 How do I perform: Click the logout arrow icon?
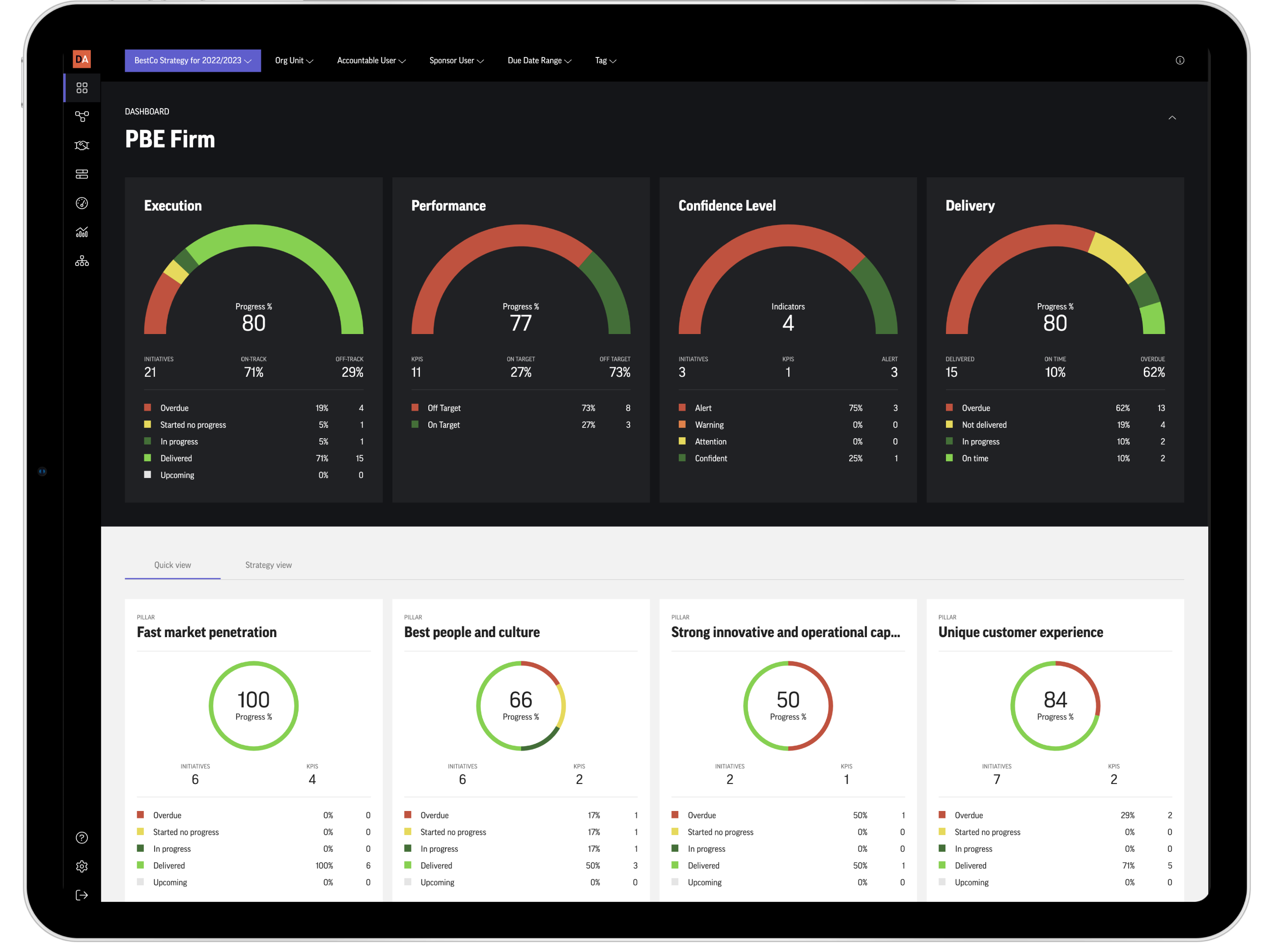click(82, 896)
